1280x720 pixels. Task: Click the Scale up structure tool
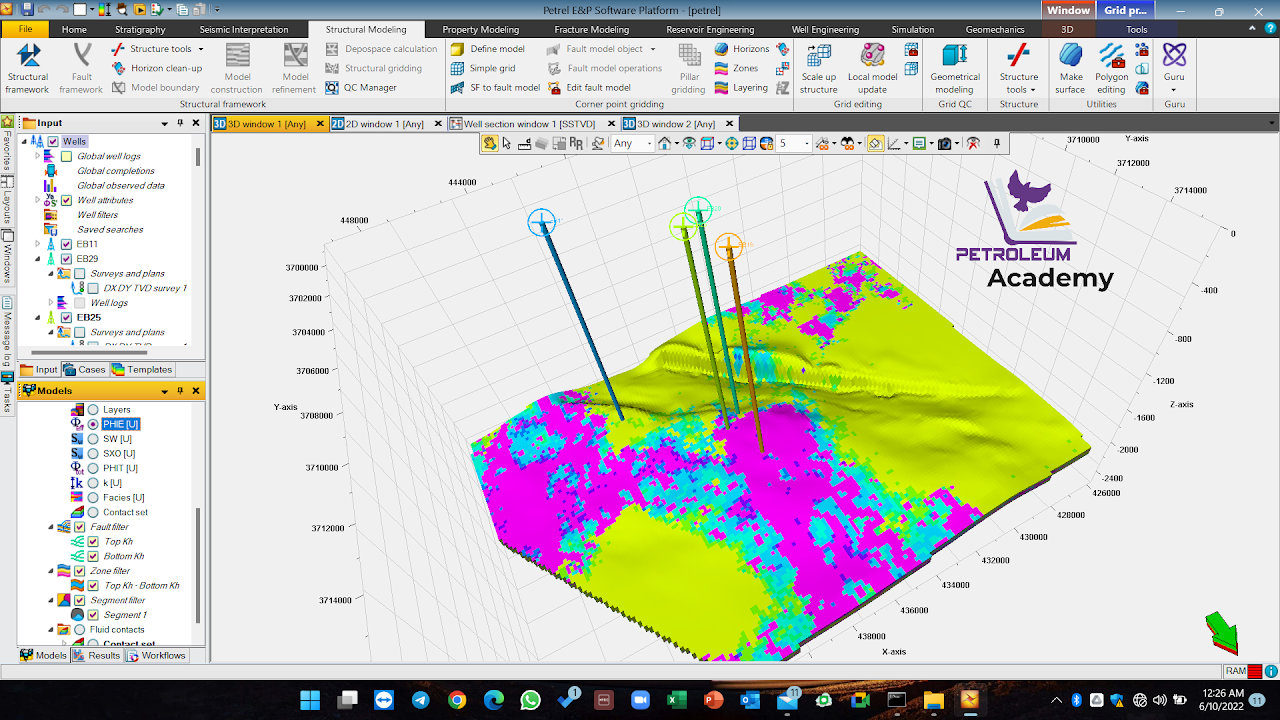pos(818,68)
